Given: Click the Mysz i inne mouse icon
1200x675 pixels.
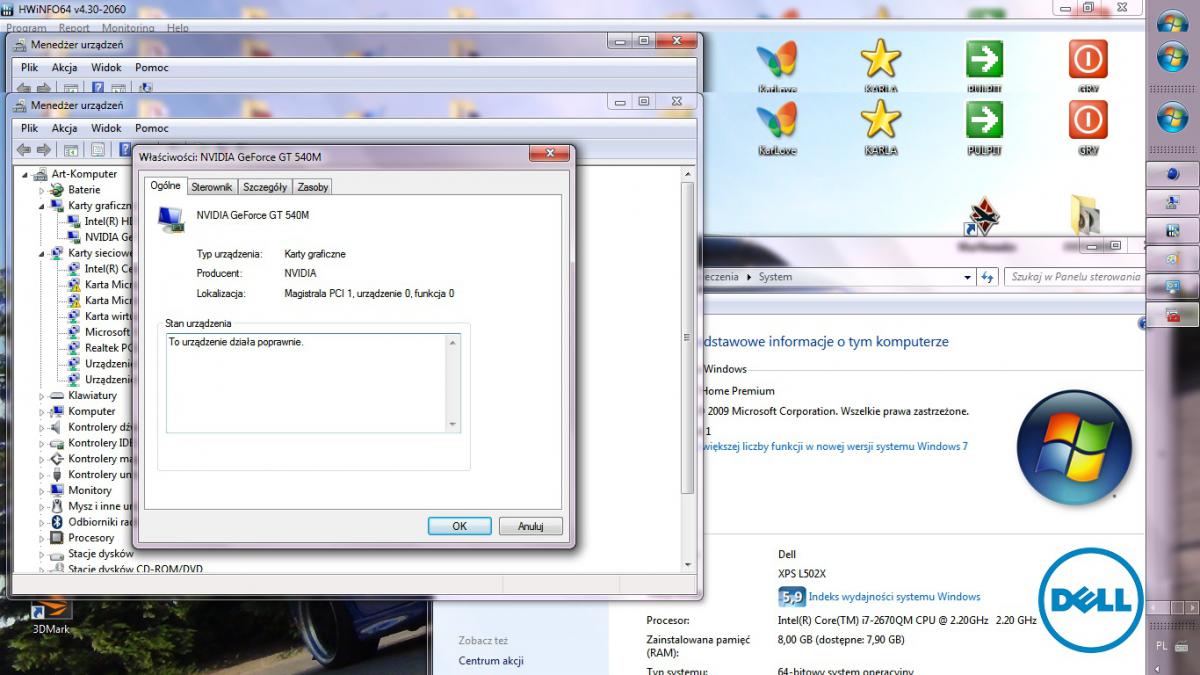Looking at the screenshot, I should pos(57,506).
